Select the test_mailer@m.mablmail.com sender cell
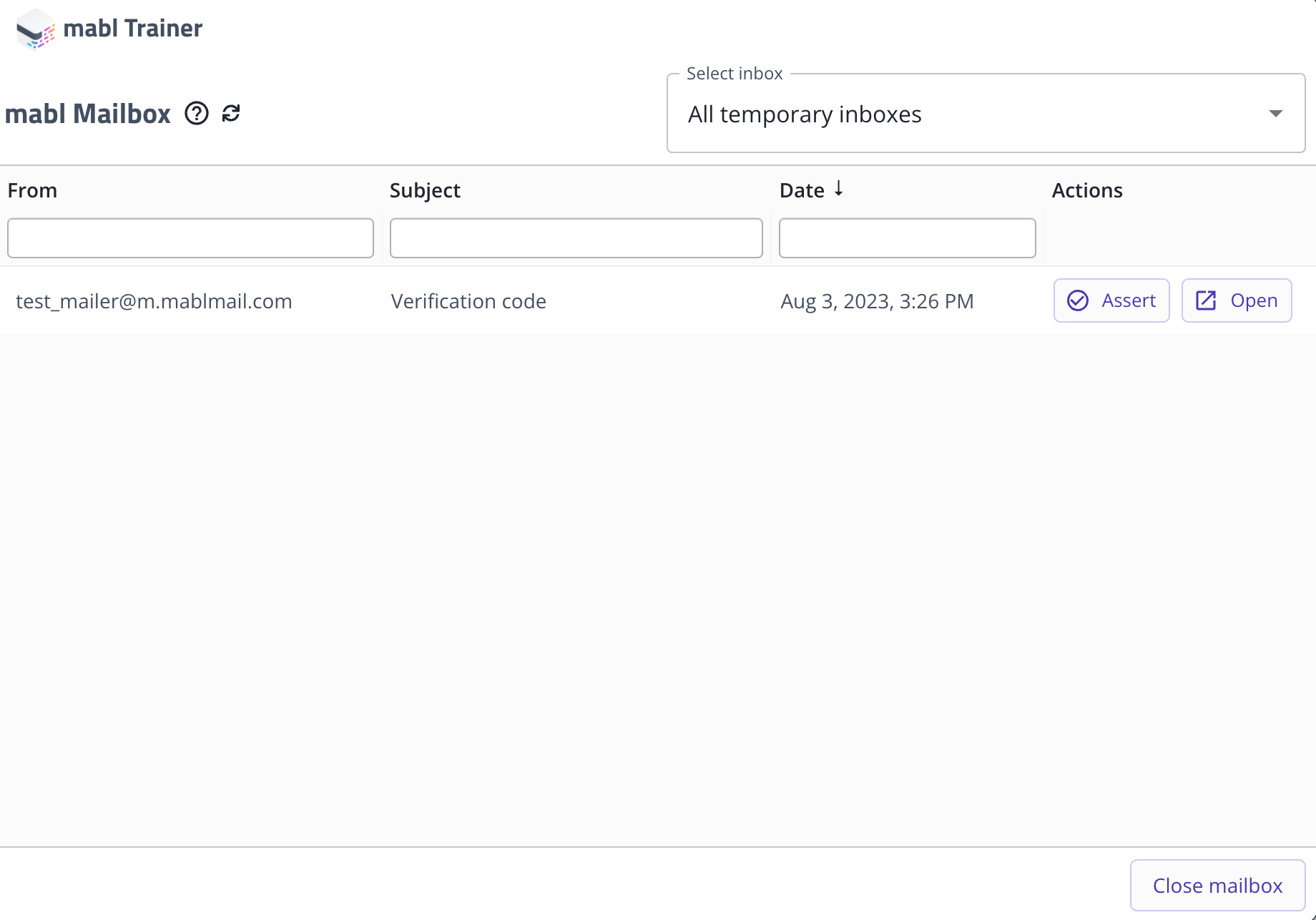1316x920 pixels. pos(154,301)
